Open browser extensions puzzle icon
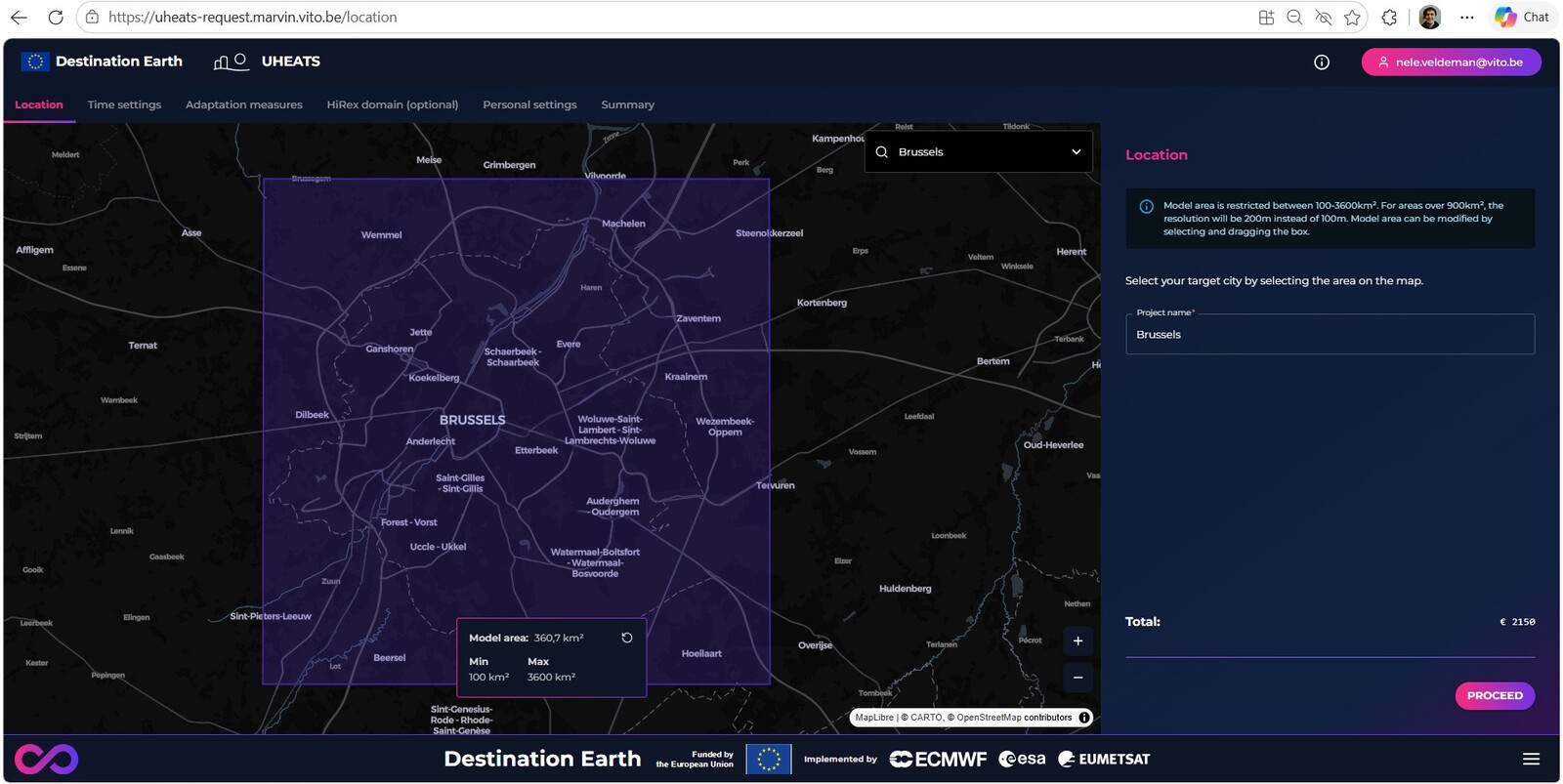This screenshot has width=1563, height=784. click(1389, 18)
